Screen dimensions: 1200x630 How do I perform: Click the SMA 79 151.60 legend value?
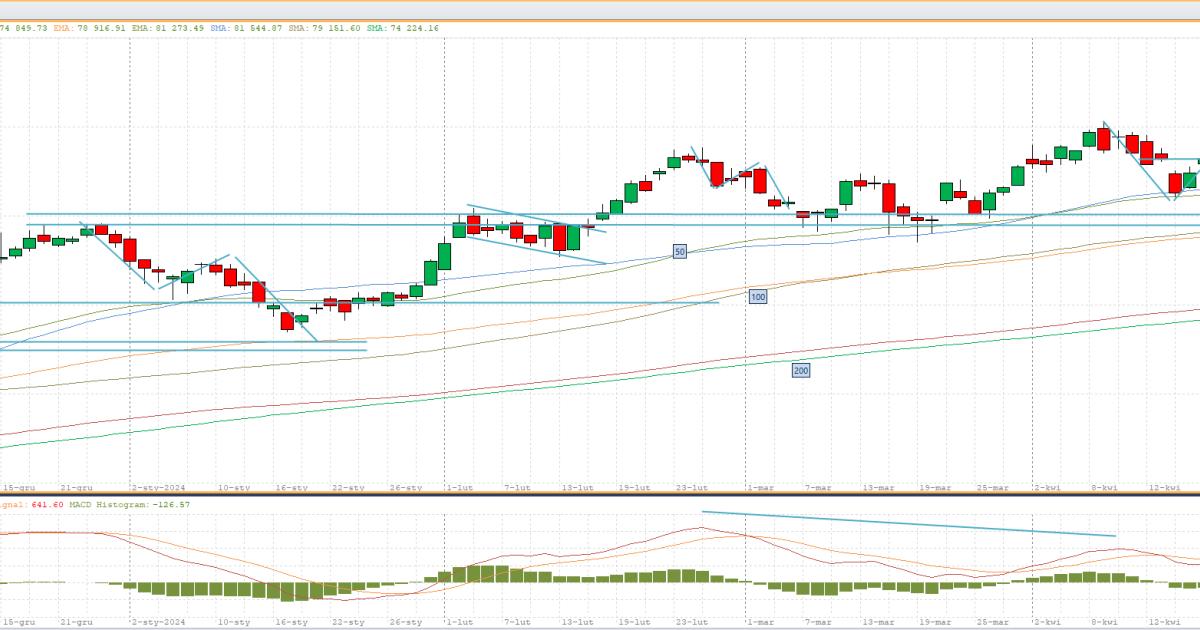[x=325, y=28]
